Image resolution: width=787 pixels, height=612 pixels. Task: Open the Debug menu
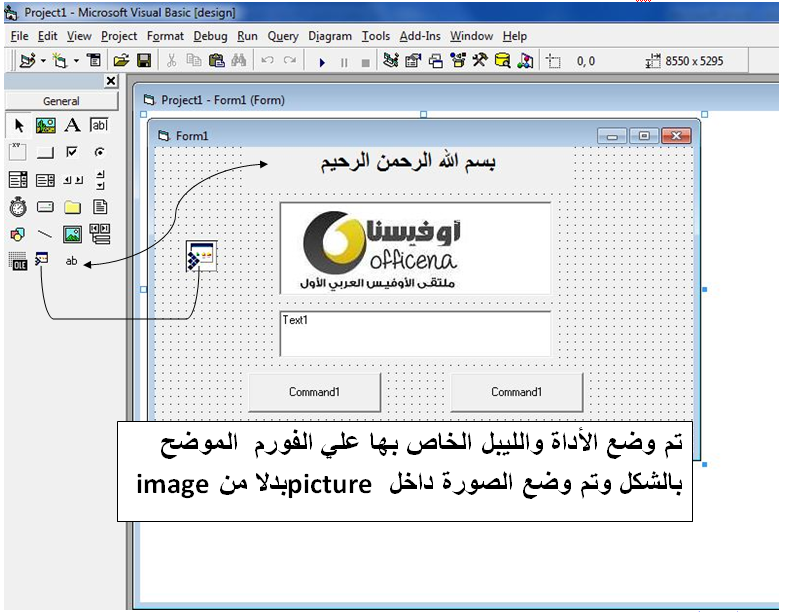[210, 36]
